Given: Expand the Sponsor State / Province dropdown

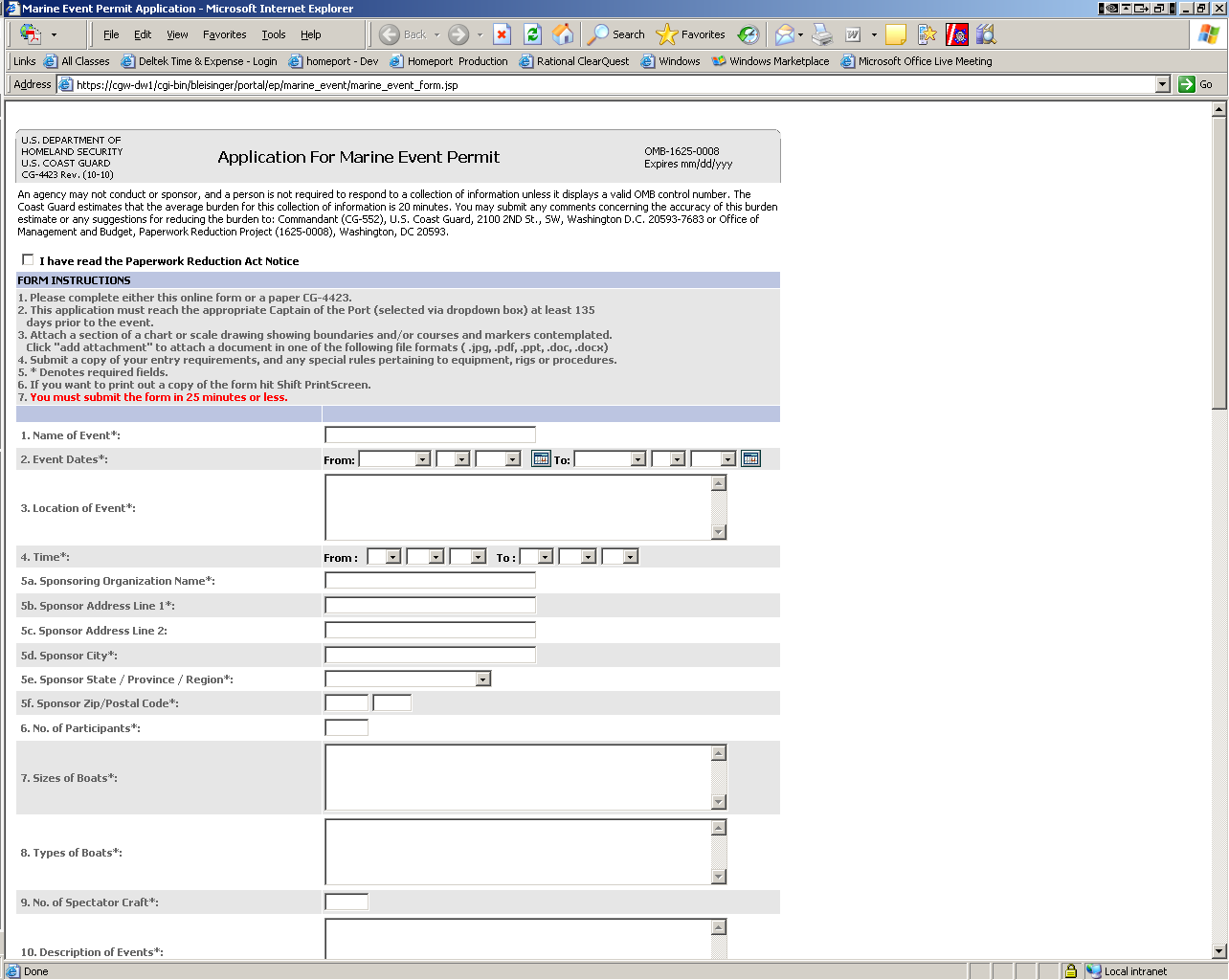Looking at the screenshot, I should point(483,679).
